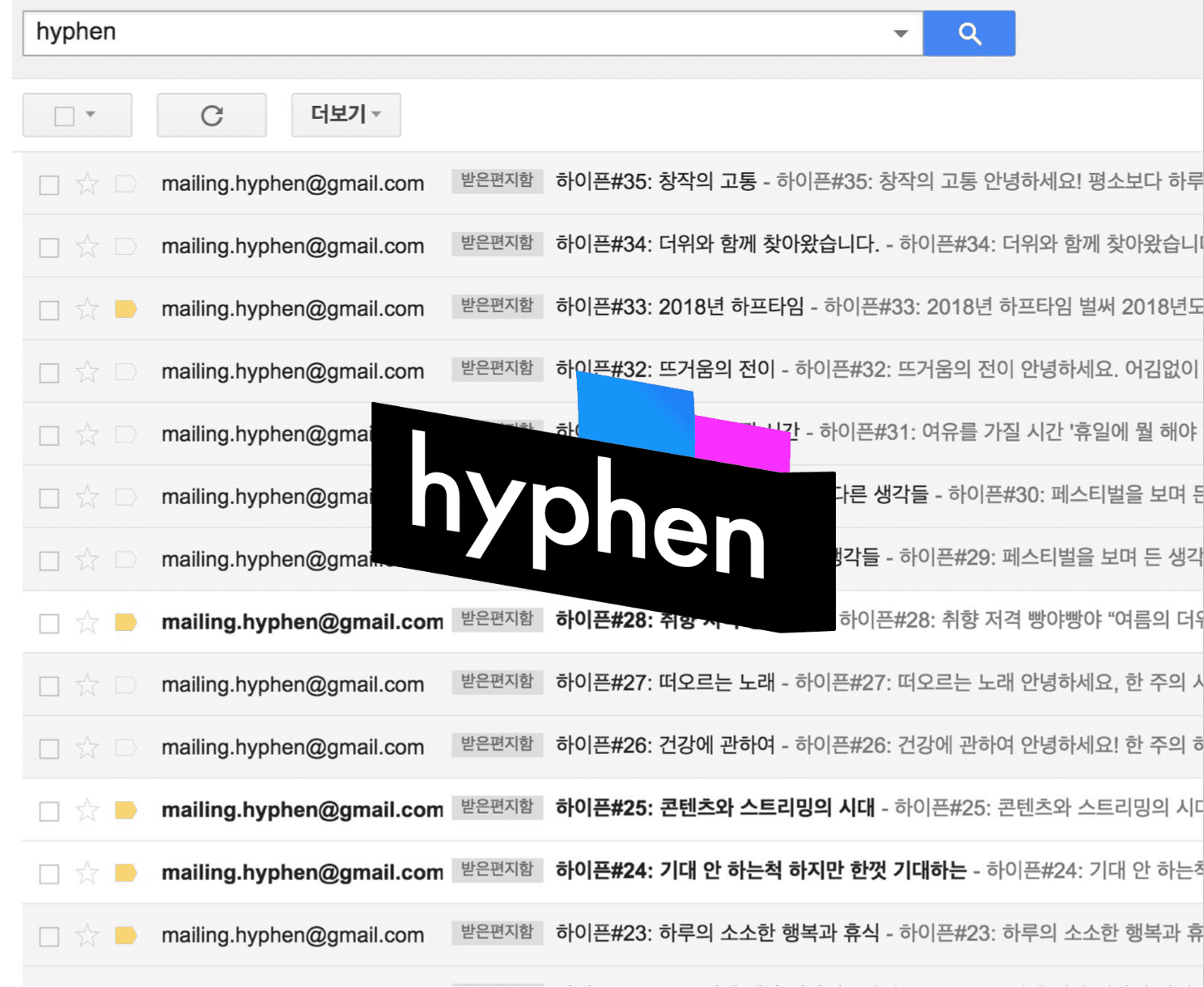This screenshot has width=1204, height=987.
Task: Star the 하이픈#23 소소한 행복 email
Action: click(87, 936)
